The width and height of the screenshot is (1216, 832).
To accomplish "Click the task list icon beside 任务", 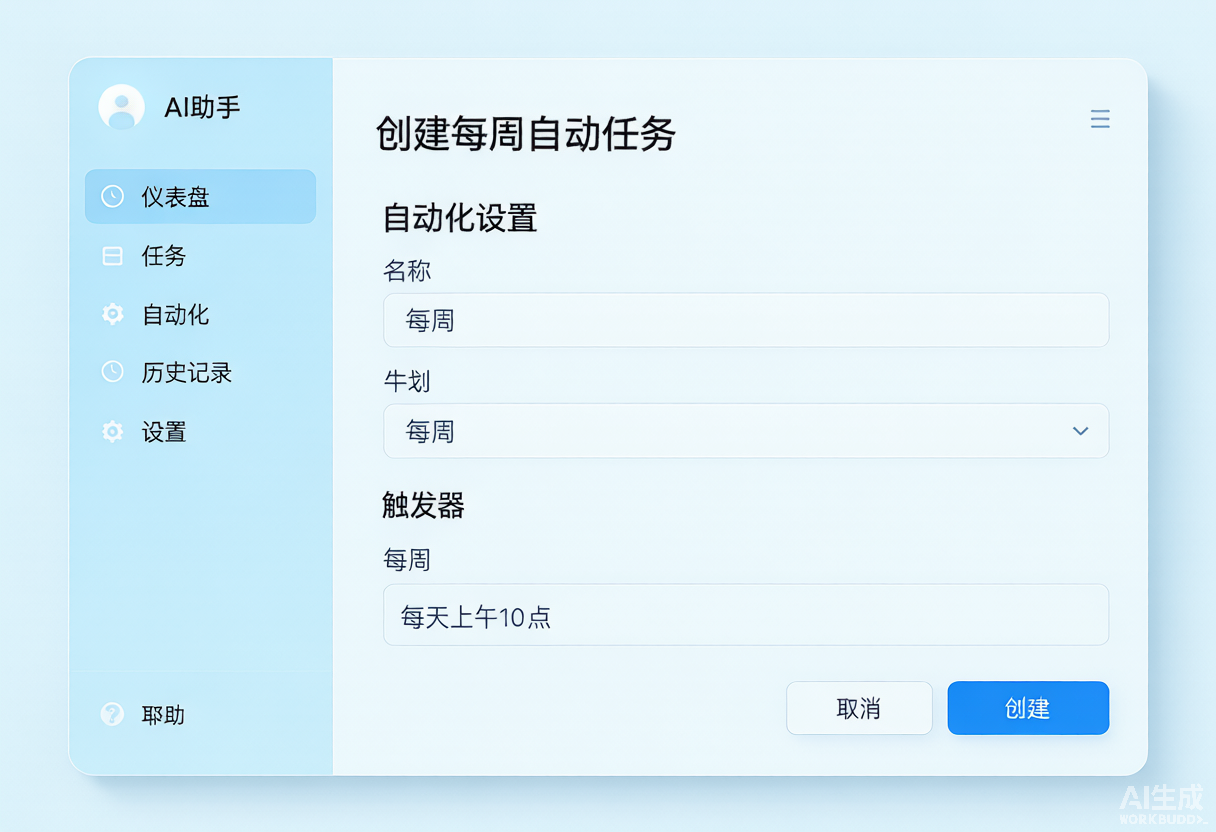I will [113, 256].
